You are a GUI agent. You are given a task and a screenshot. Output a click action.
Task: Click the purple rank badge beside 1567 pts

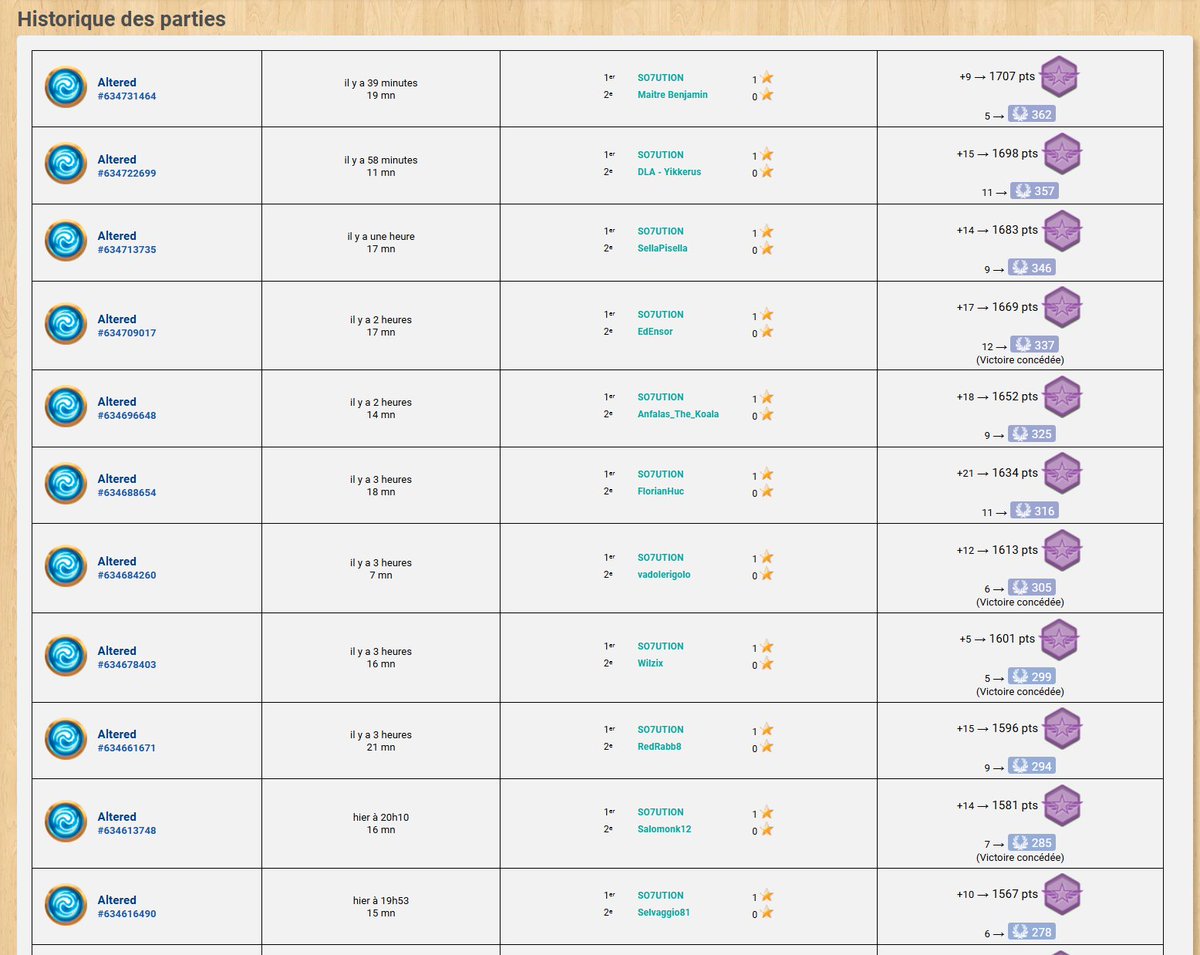[x=1062, y=895]
